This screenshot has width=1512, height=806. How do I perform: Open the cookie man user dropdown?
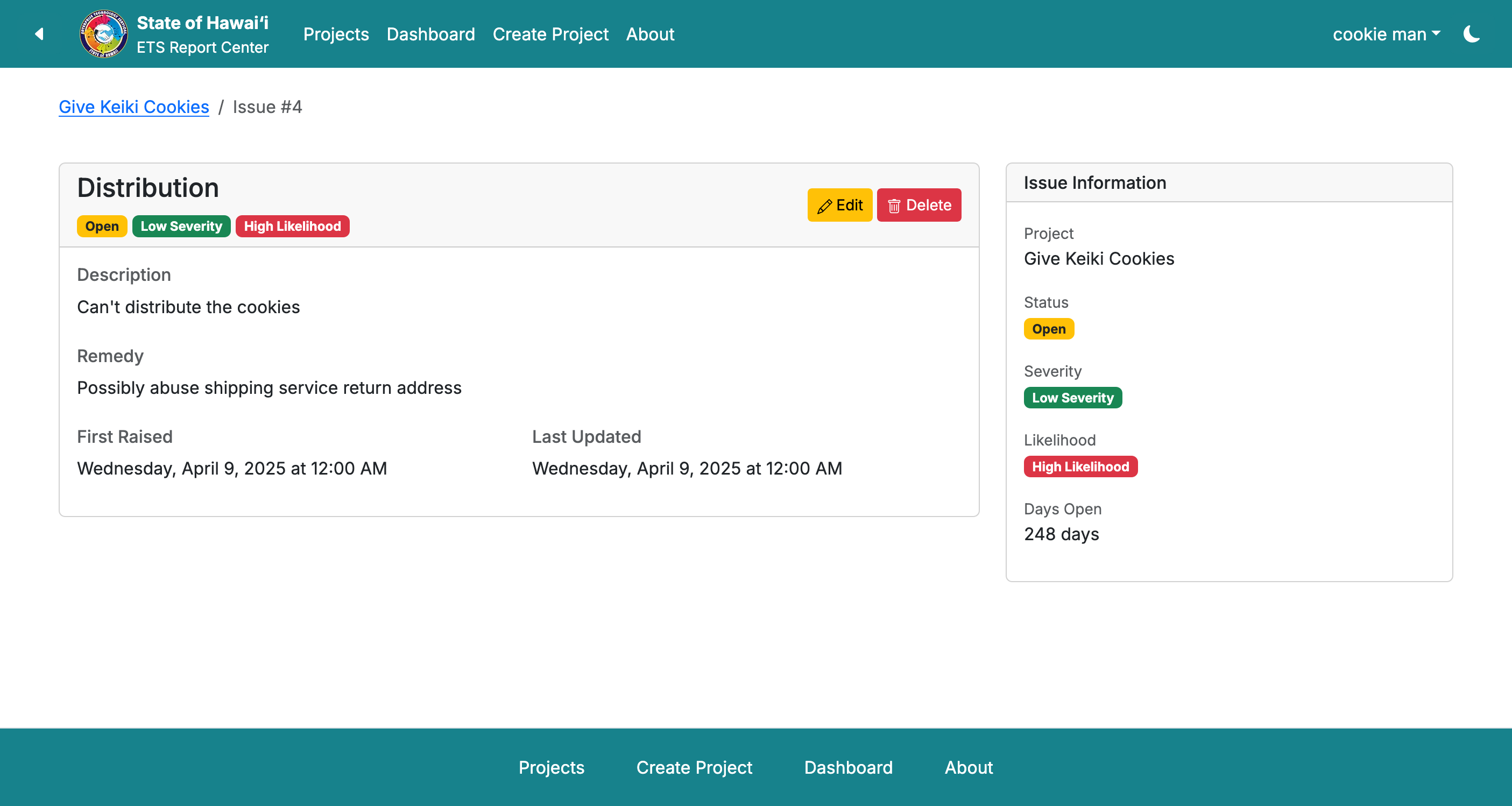tap(1386, 34)
